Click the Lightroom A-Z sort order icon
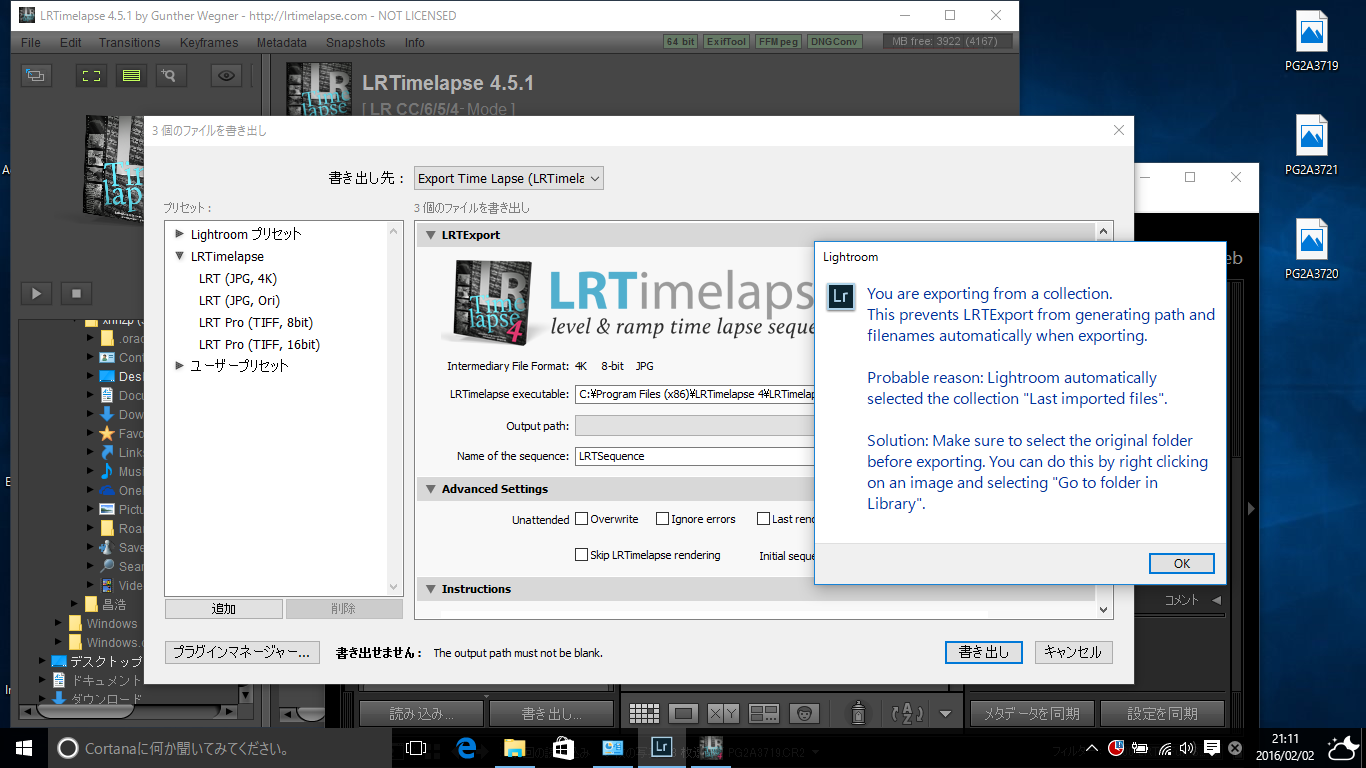Image resolution: width=1366 pixels, height=768 pixels. (907, 714)
